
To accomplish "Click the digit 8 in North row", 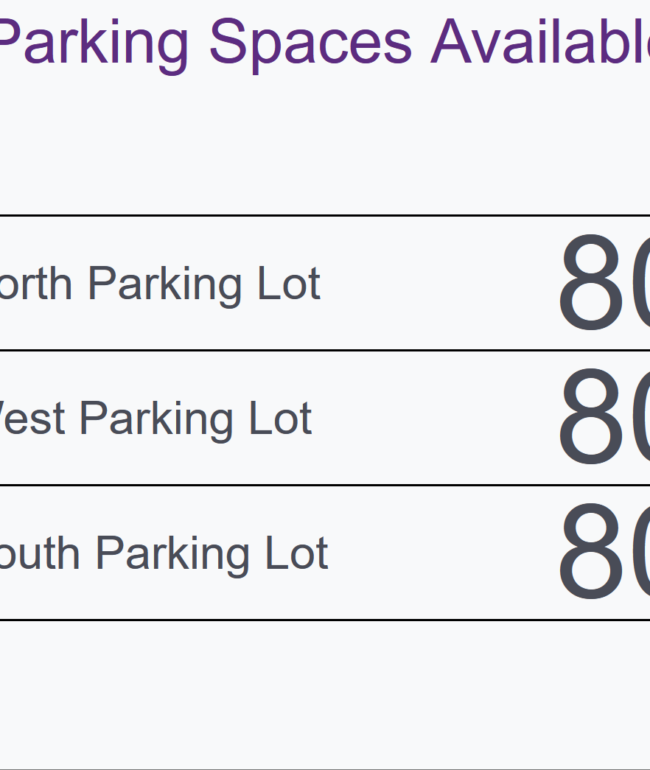I will 592,283.
